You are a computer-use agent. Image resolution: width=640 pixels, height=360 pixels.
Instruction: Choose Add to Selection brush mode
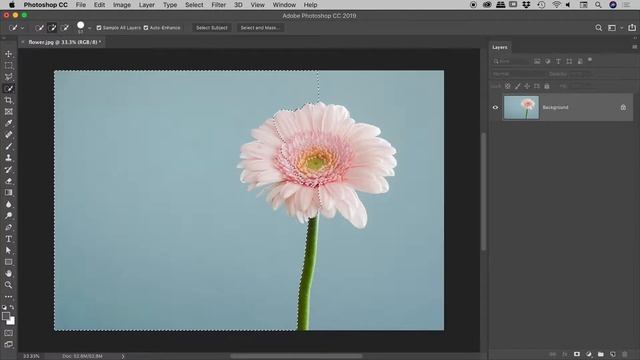52,28
